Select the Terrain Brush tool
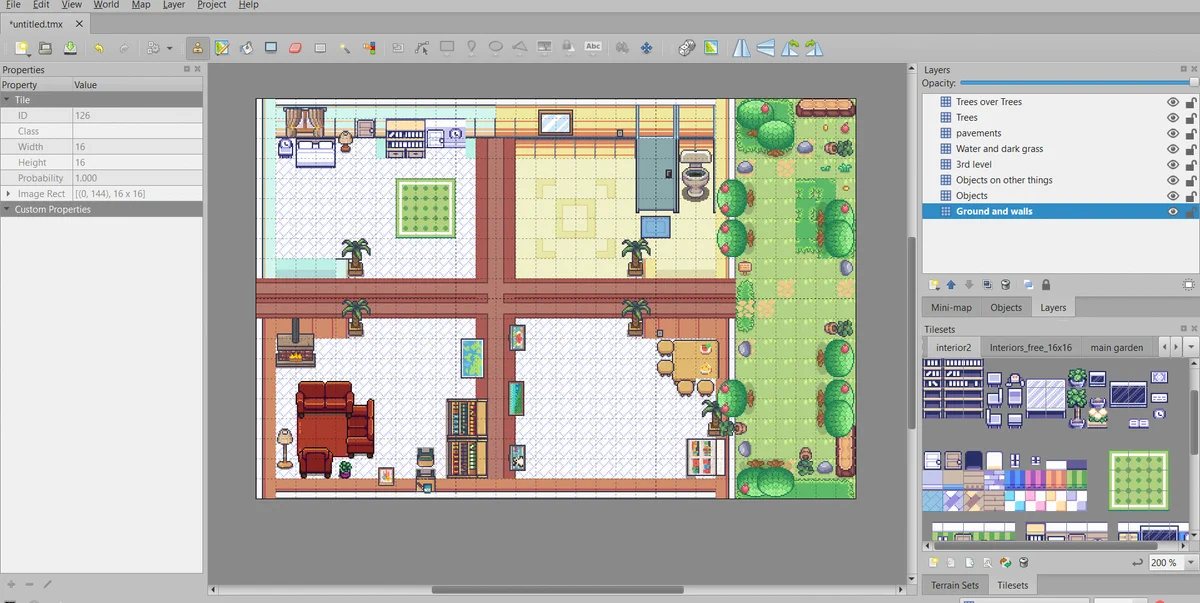The width and height of the screenshot is (1200, 603). (x=221, y=47)
